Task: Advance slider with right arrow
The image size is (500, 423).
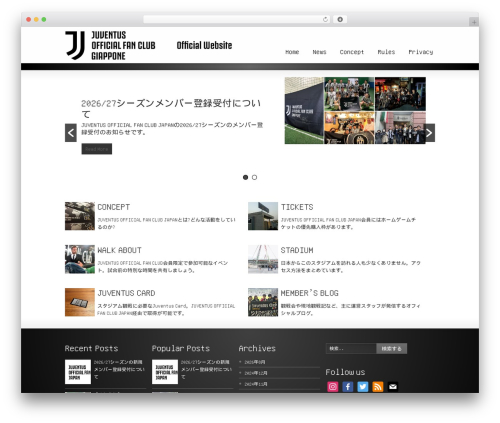Action: pyautogui.click(x=429, y=133)
